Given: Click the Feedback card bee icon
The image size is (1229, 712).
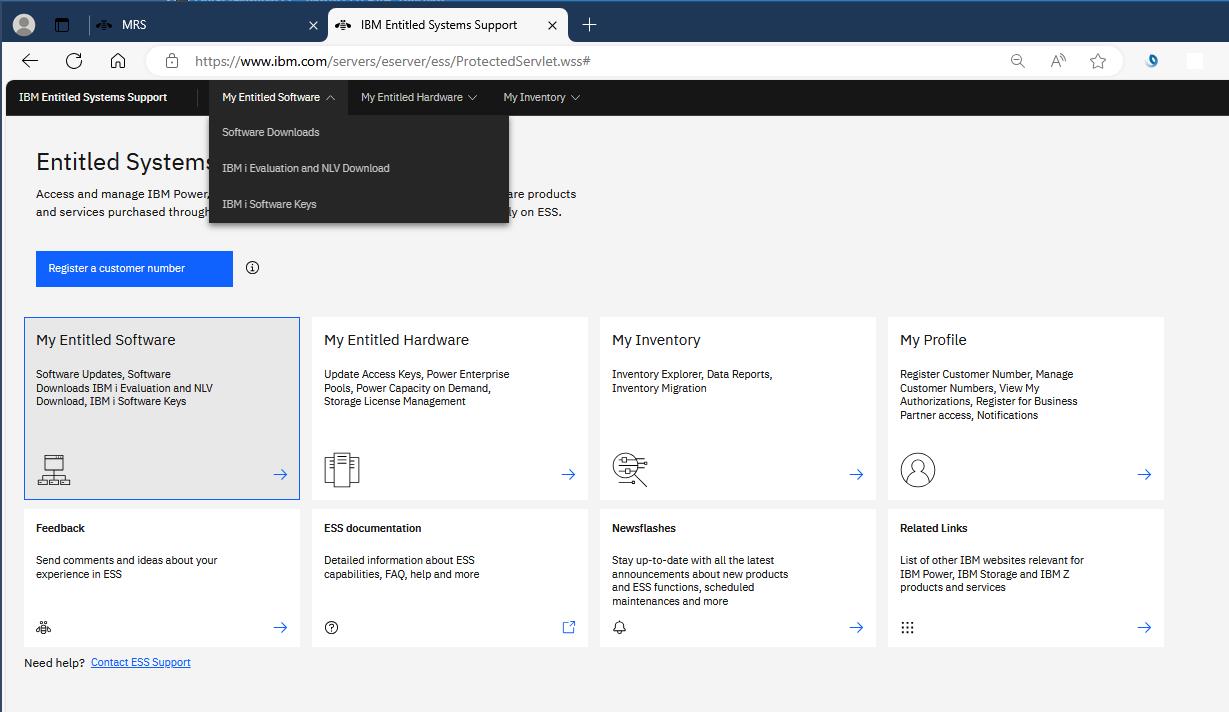Looking at the screenshot, I should coord(43,628).
